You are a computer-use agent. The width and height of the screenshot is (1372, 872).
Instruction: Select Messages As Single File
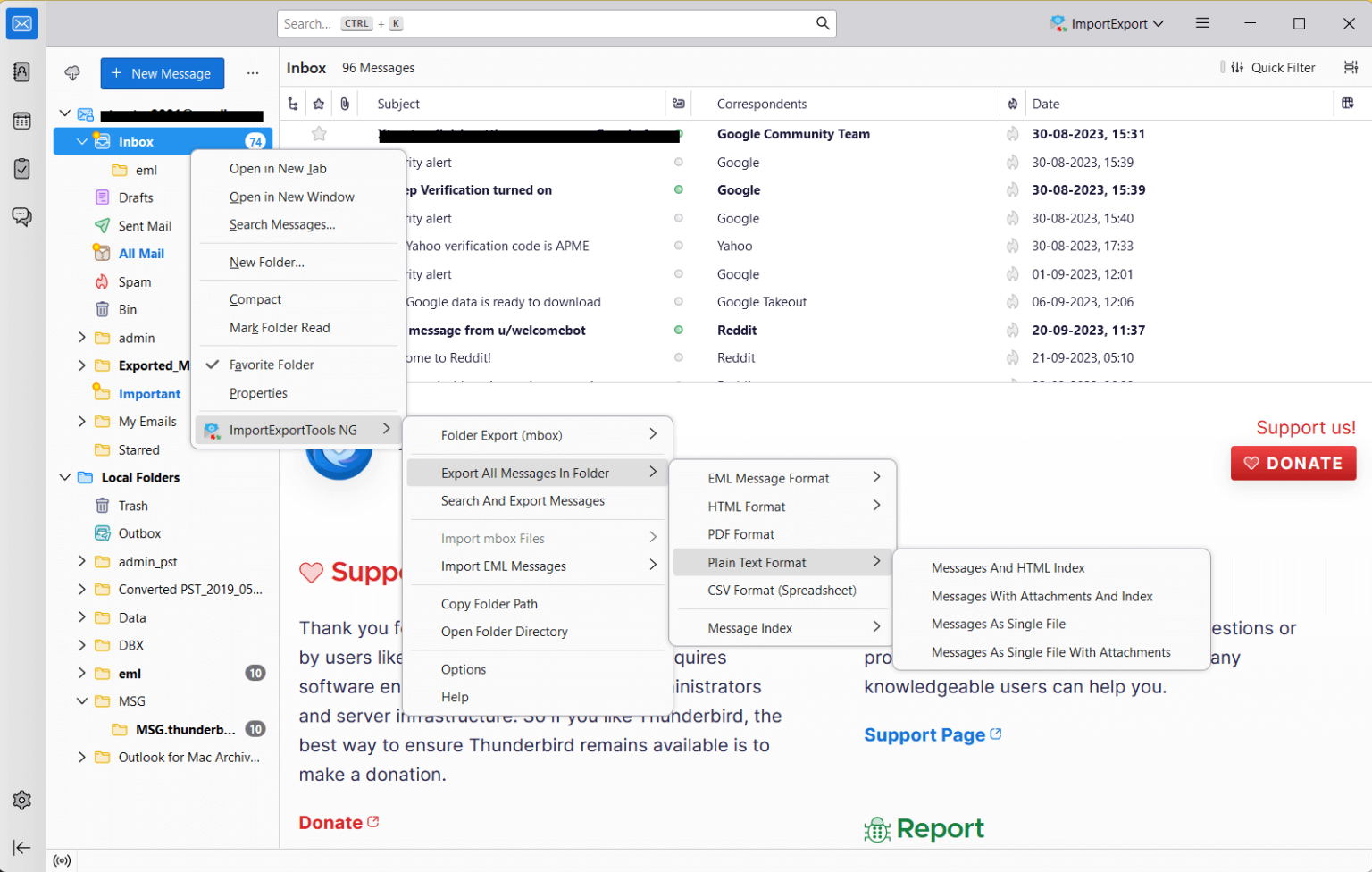coord(998,624)
